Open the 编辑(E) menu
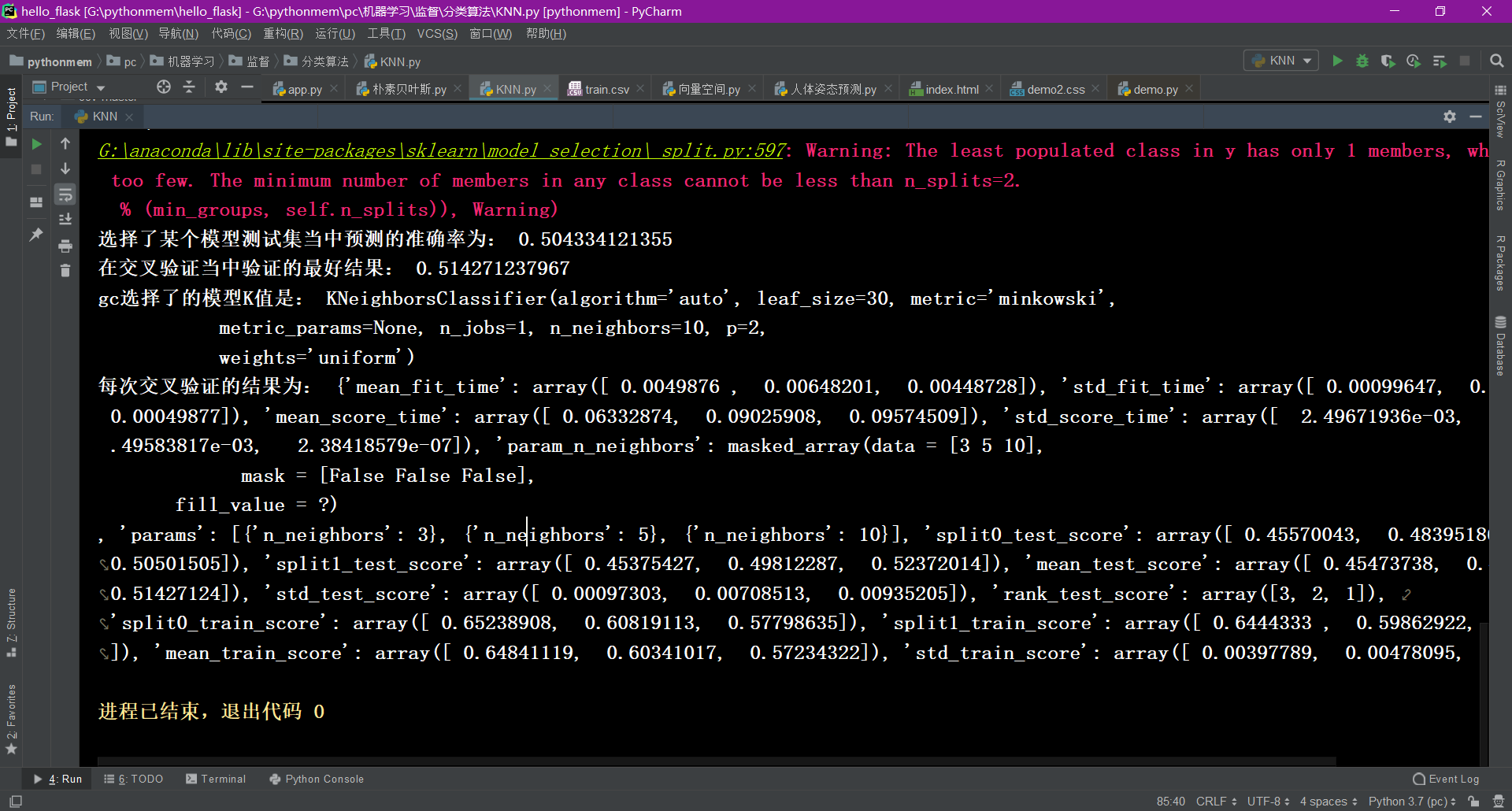The image size is (1512, 811). coord(76,34)
